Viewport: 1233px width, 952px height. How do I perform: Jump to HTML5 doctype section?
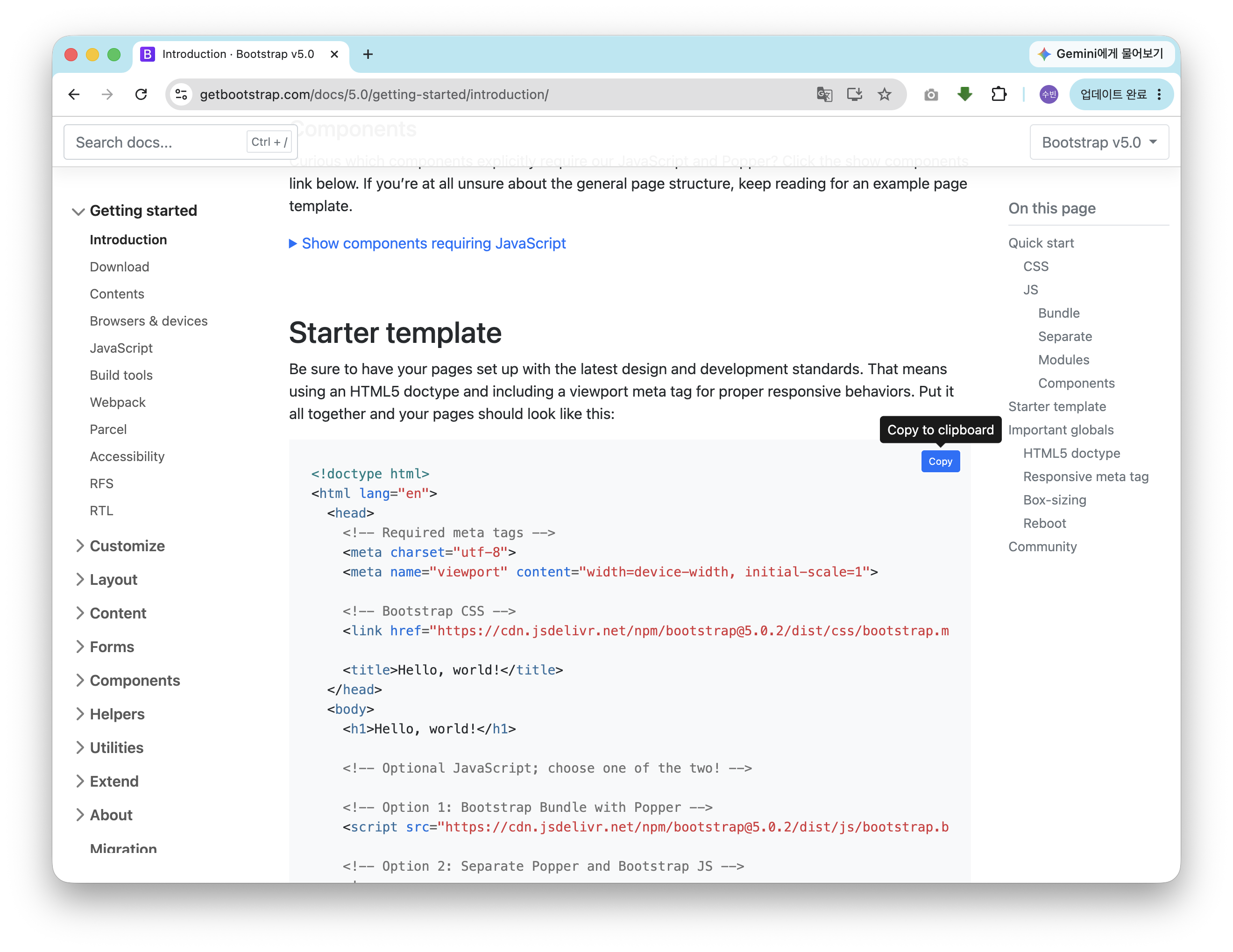click(1071, 454)
